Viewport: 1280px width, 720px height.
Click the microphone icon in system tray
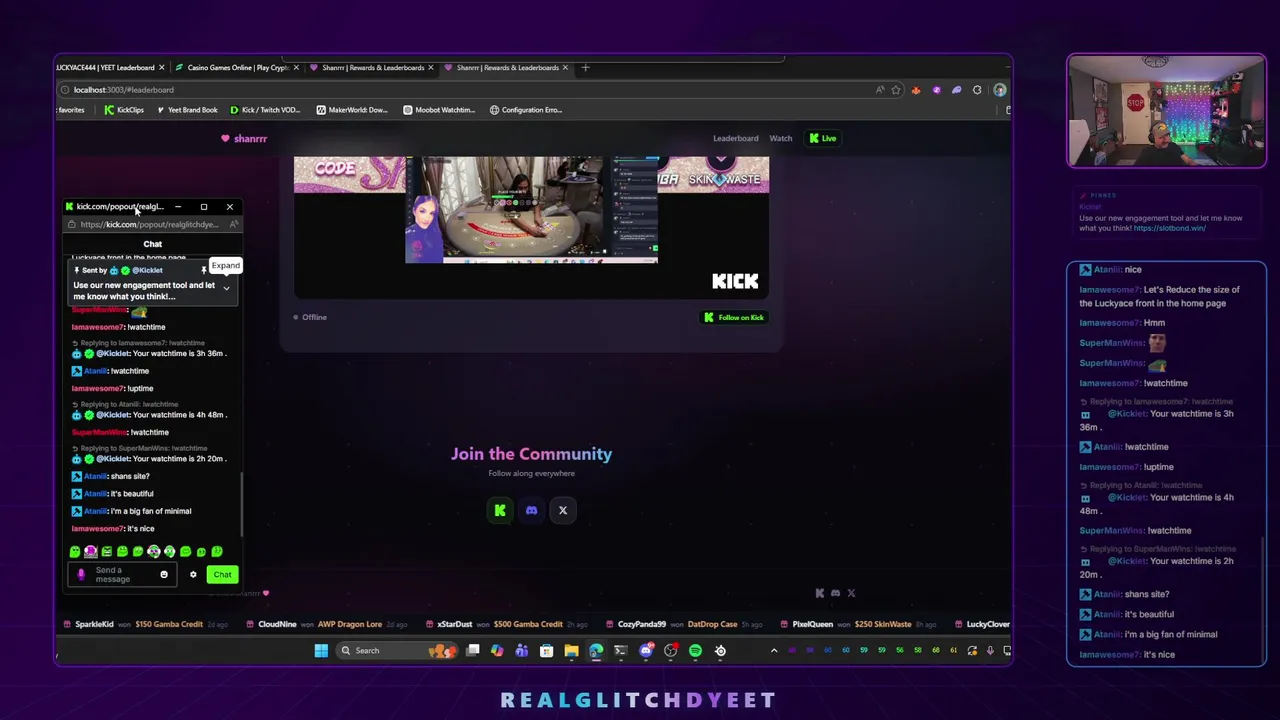(x=990, y=650)
